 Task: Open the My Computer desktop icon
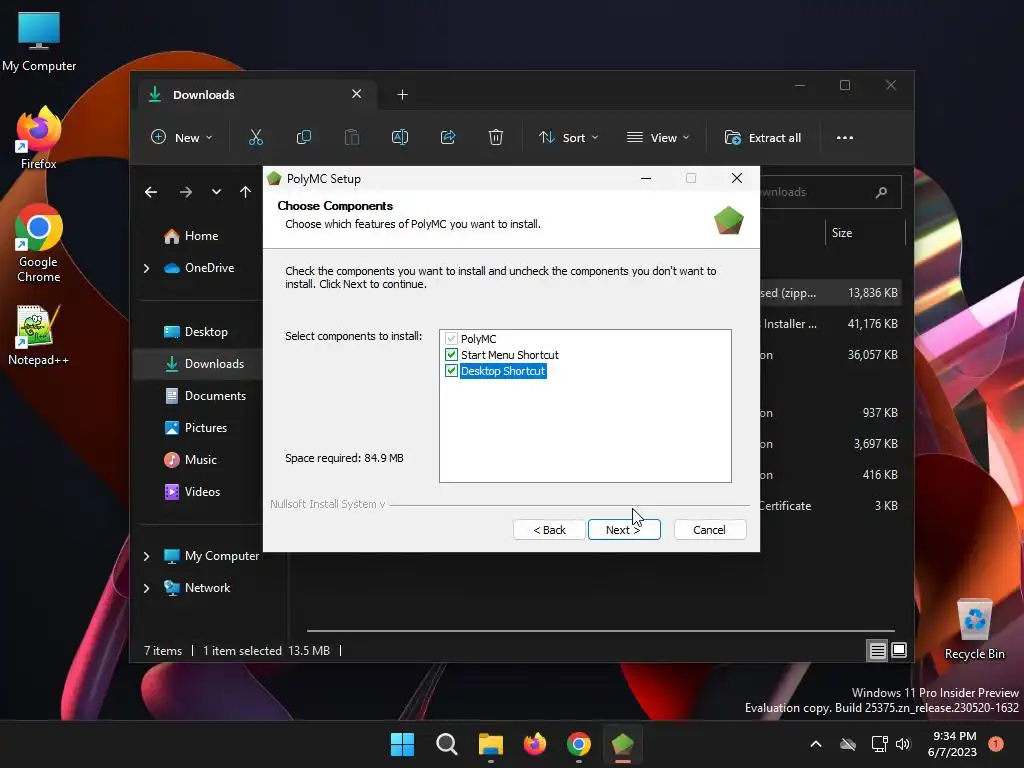pyautogui.click(x=39, y=42)
